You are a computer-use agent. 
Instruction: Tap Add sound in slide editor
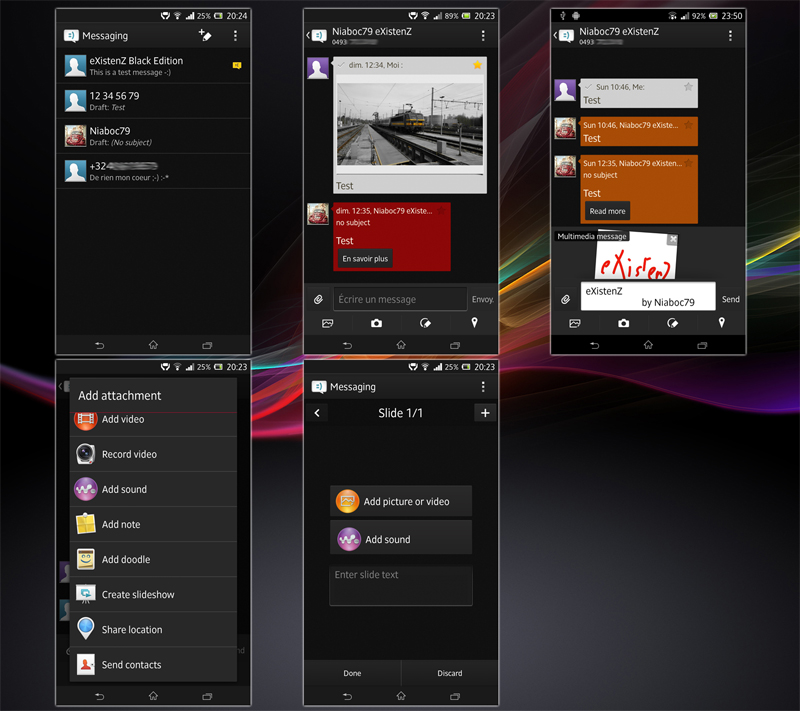point(401,539)
